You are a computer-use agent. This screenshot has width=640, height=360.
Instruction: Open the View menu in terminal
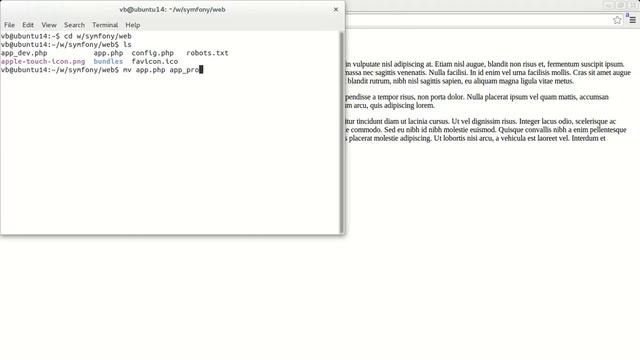[49, 25]
